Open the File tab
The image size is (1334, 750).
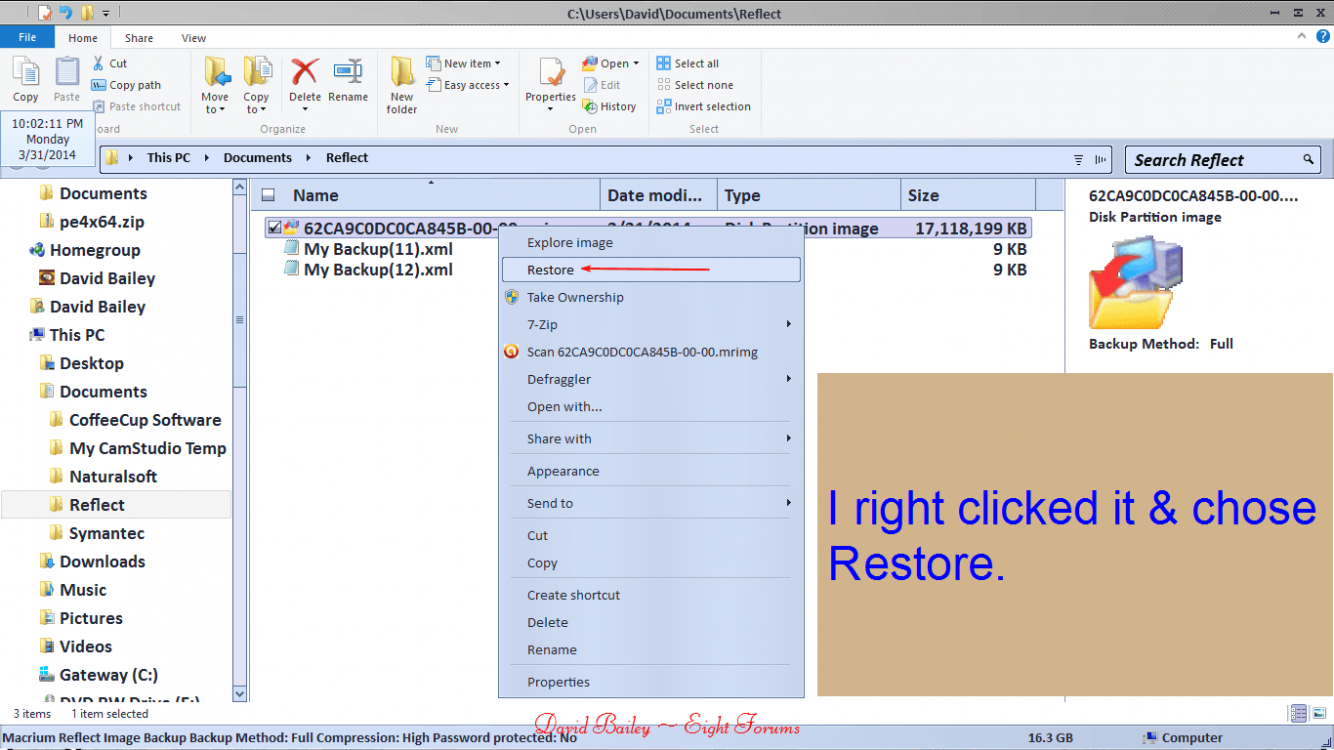pos(27,37)
